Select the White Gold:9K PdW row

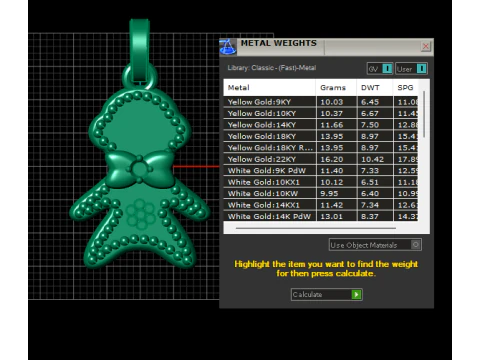click(321, 170)
